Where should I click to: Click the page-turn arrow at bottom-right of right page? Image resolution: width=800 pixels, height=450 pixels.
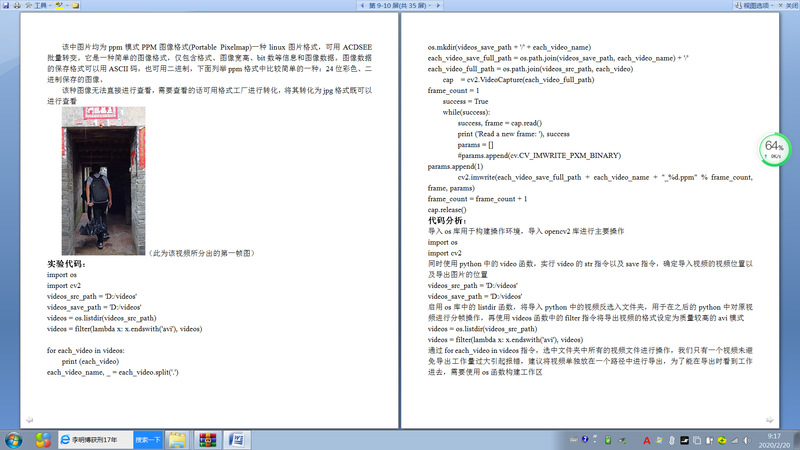[x=769, y=418]
